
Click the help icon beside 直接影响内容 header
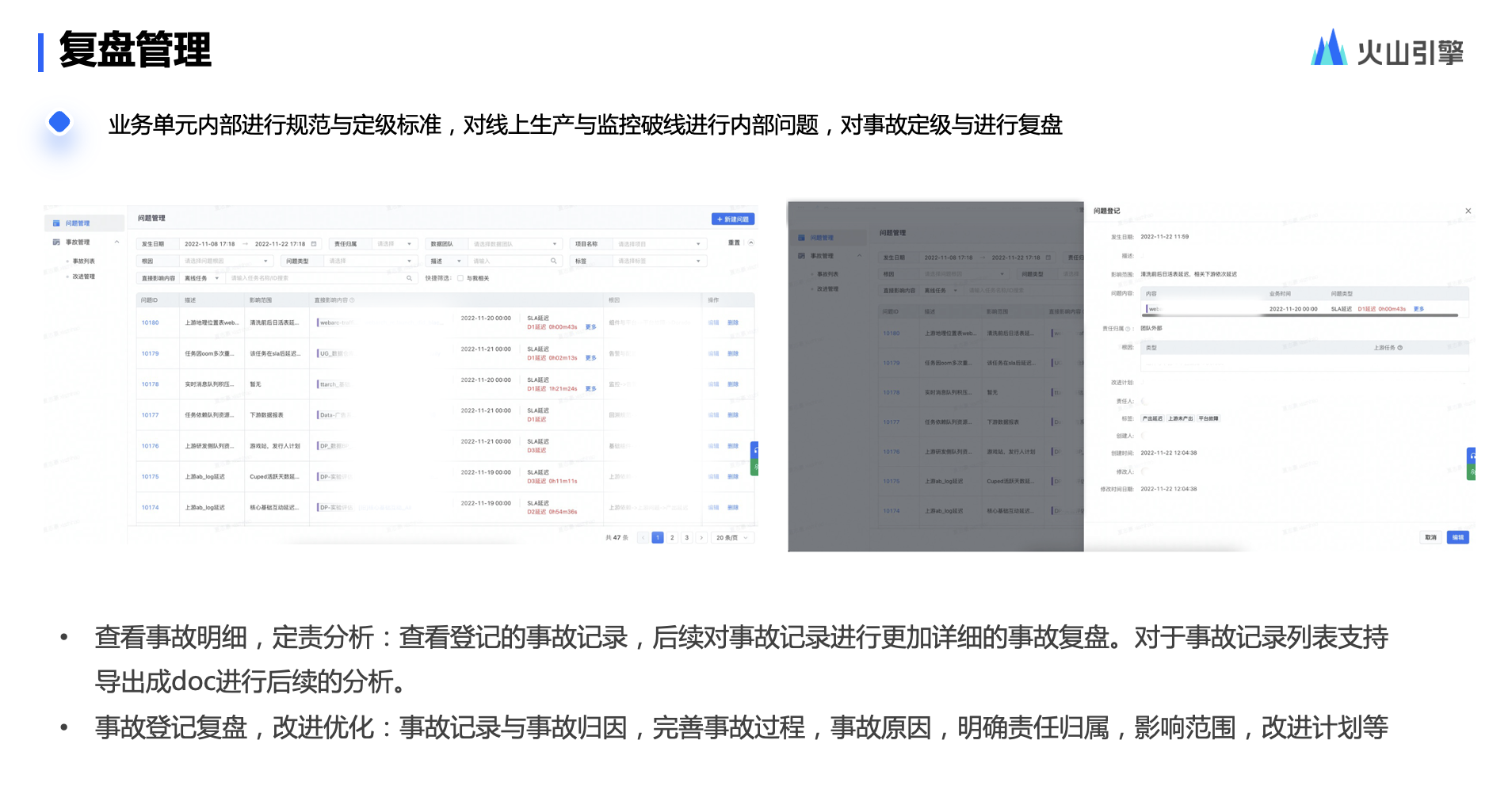[x=352, y=300]
